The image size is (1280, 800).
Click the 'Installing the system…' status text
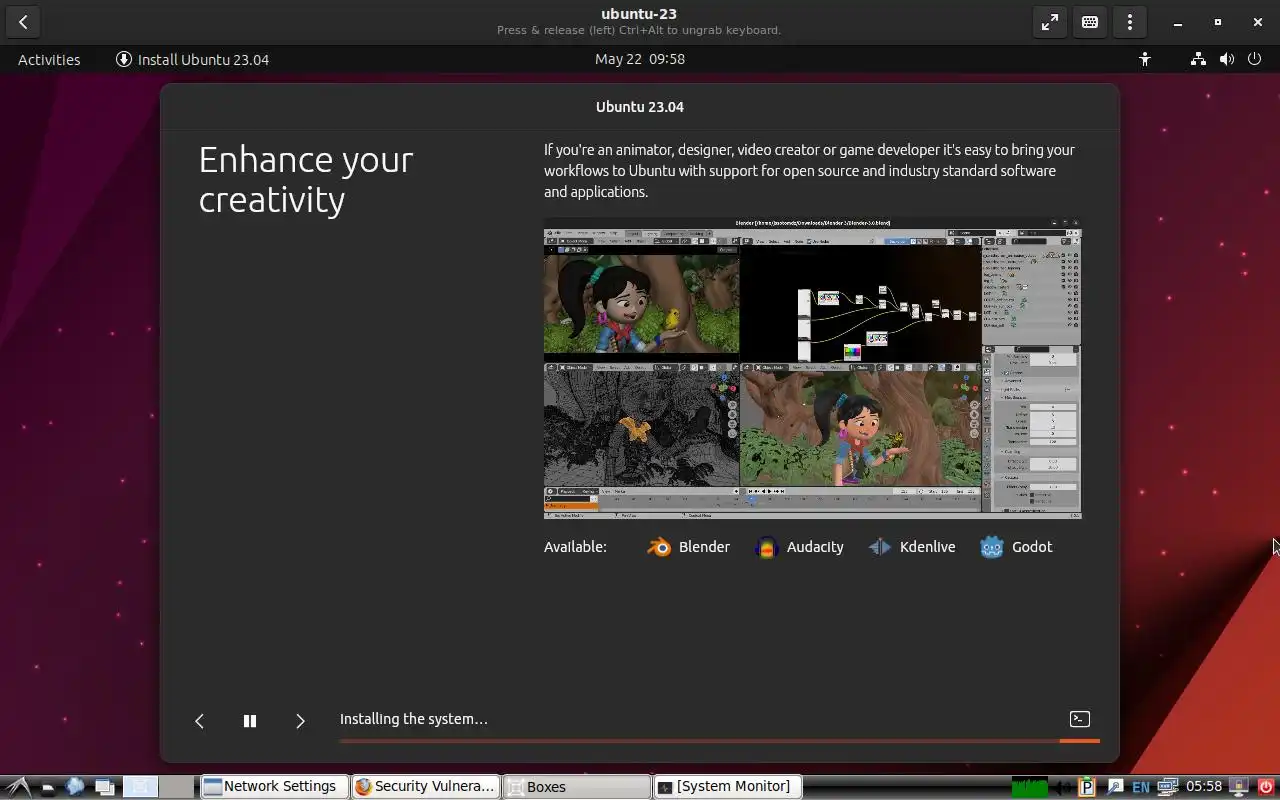coord(414,719)
